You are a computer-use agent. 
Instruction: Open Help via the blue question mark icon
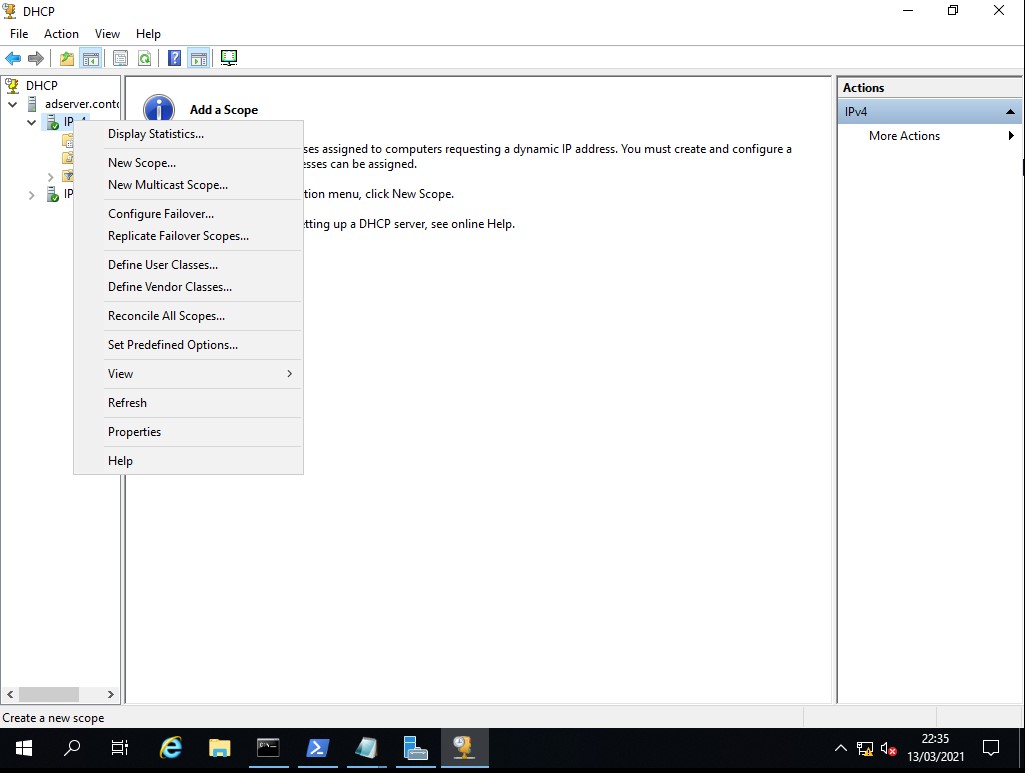(175, 59)
